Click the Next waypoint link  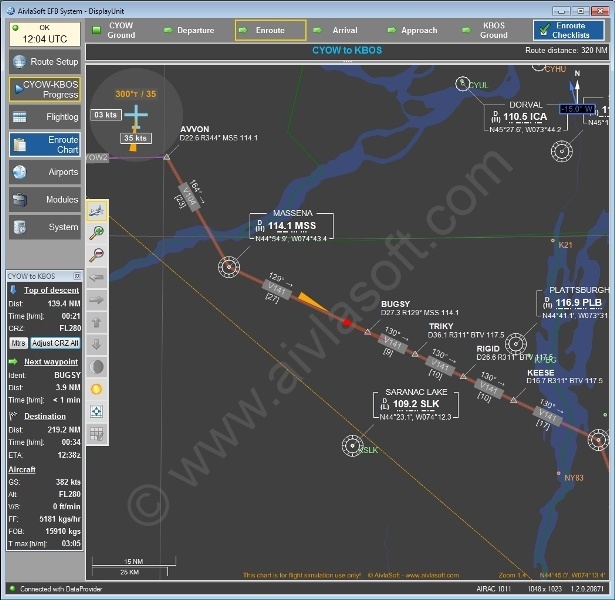point(51,362)
